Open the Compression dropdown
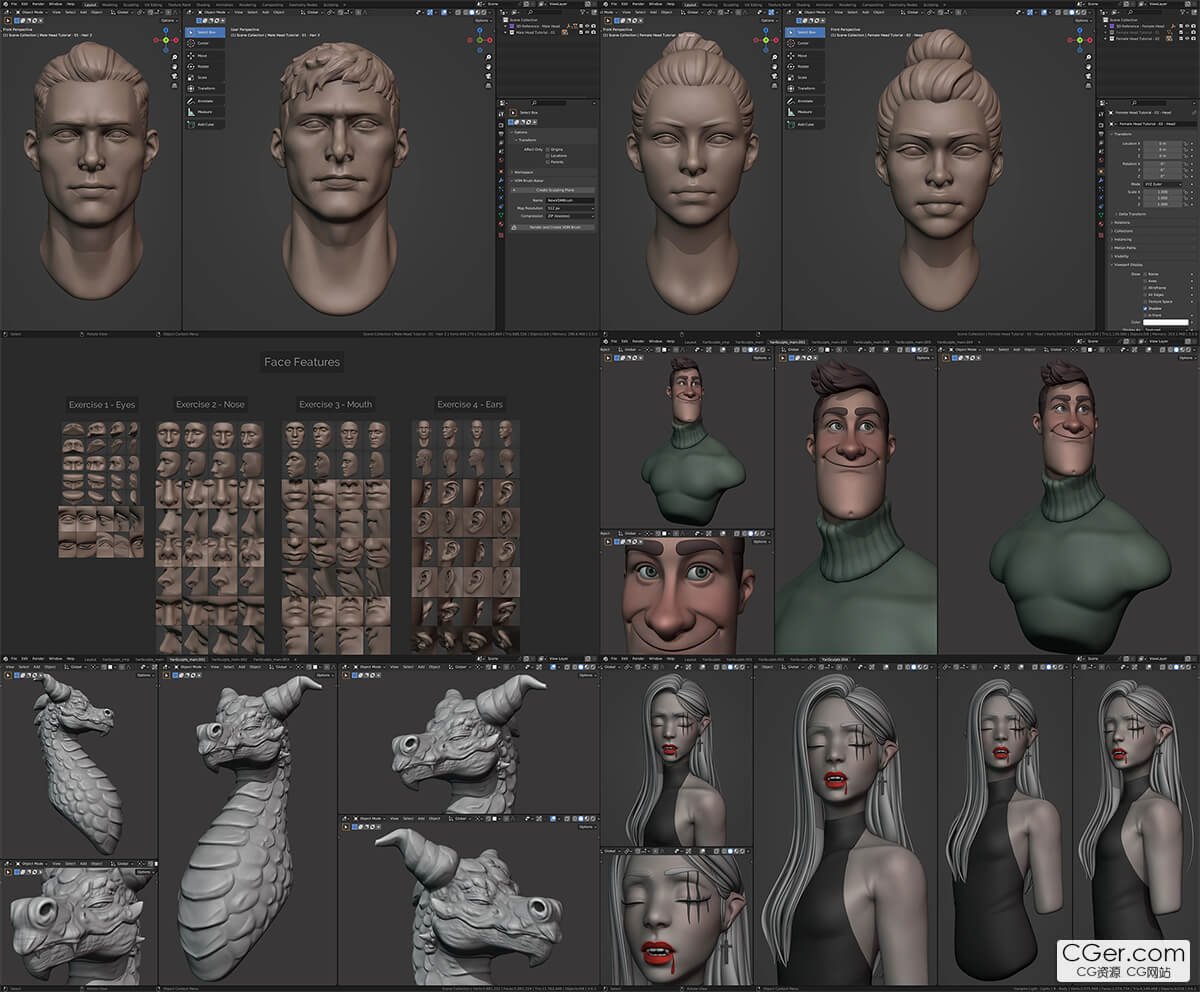 [569, 216]
